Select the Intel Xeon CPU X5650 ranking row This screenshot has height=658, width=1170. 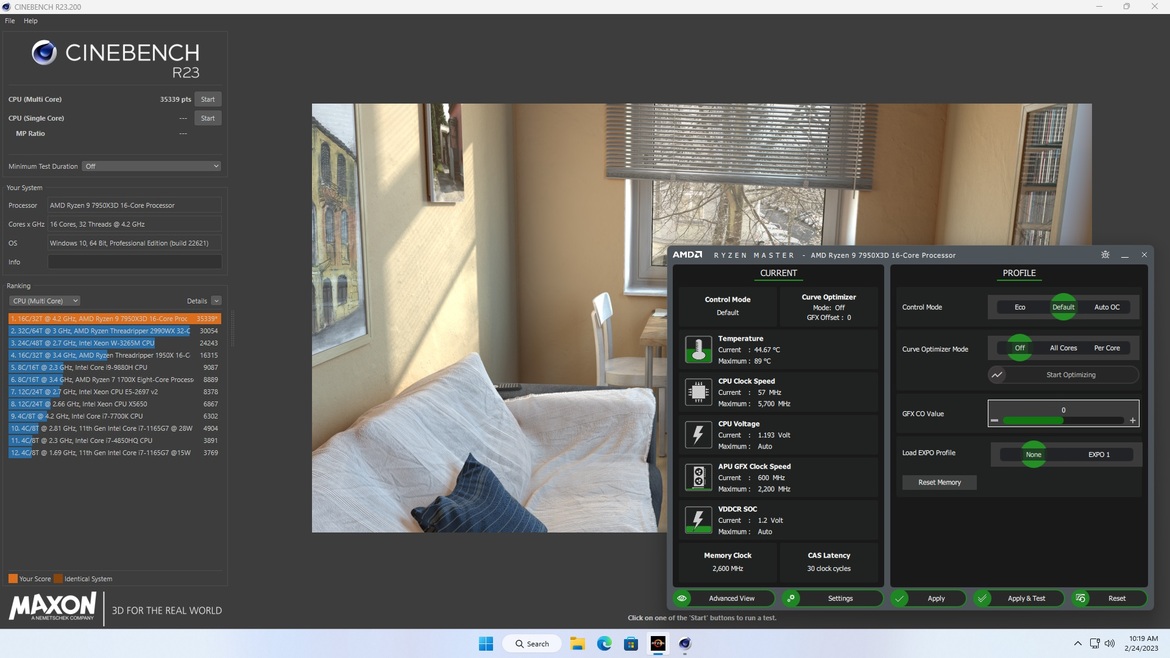coord(114,404)
